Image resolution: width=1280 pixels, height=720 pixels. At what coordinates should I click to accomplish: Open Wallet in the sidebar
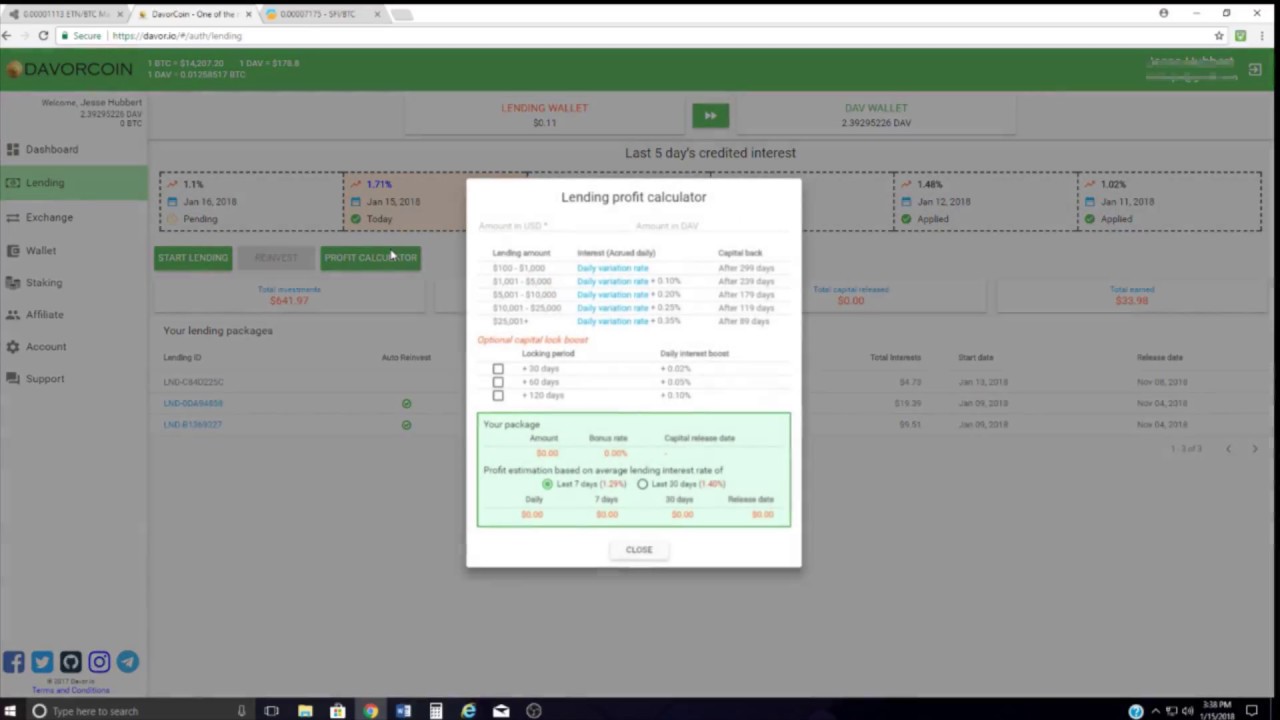pos(41,250)
